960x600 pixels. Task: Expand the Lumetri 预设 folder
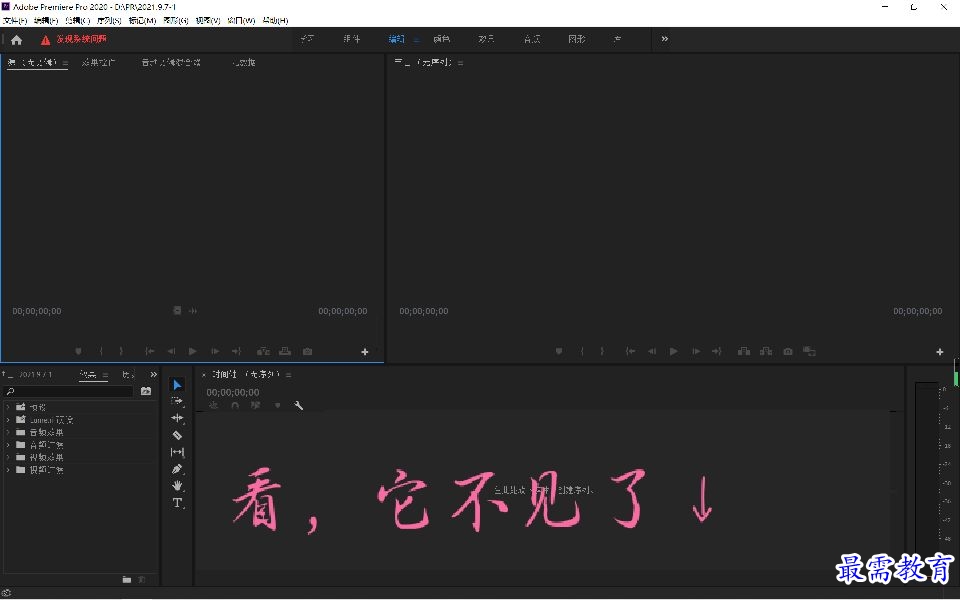click(8, 420)
